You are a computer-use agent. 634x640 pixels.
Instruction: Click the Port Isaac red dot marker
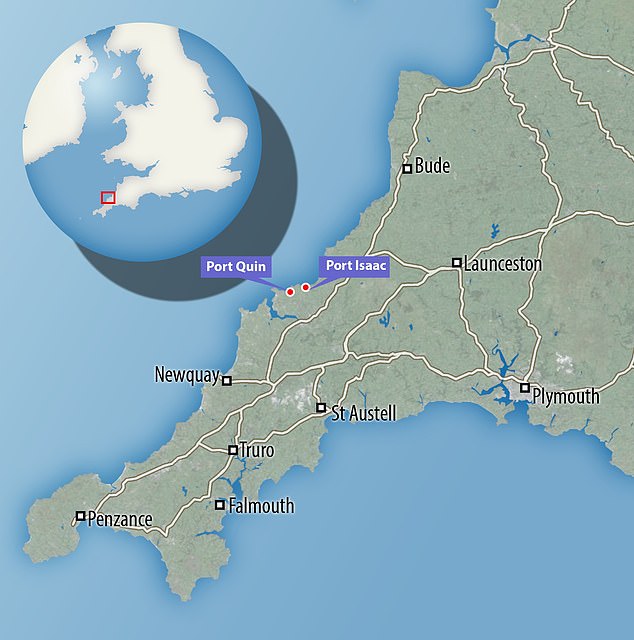pyautogui.click(x=305, y=287)
